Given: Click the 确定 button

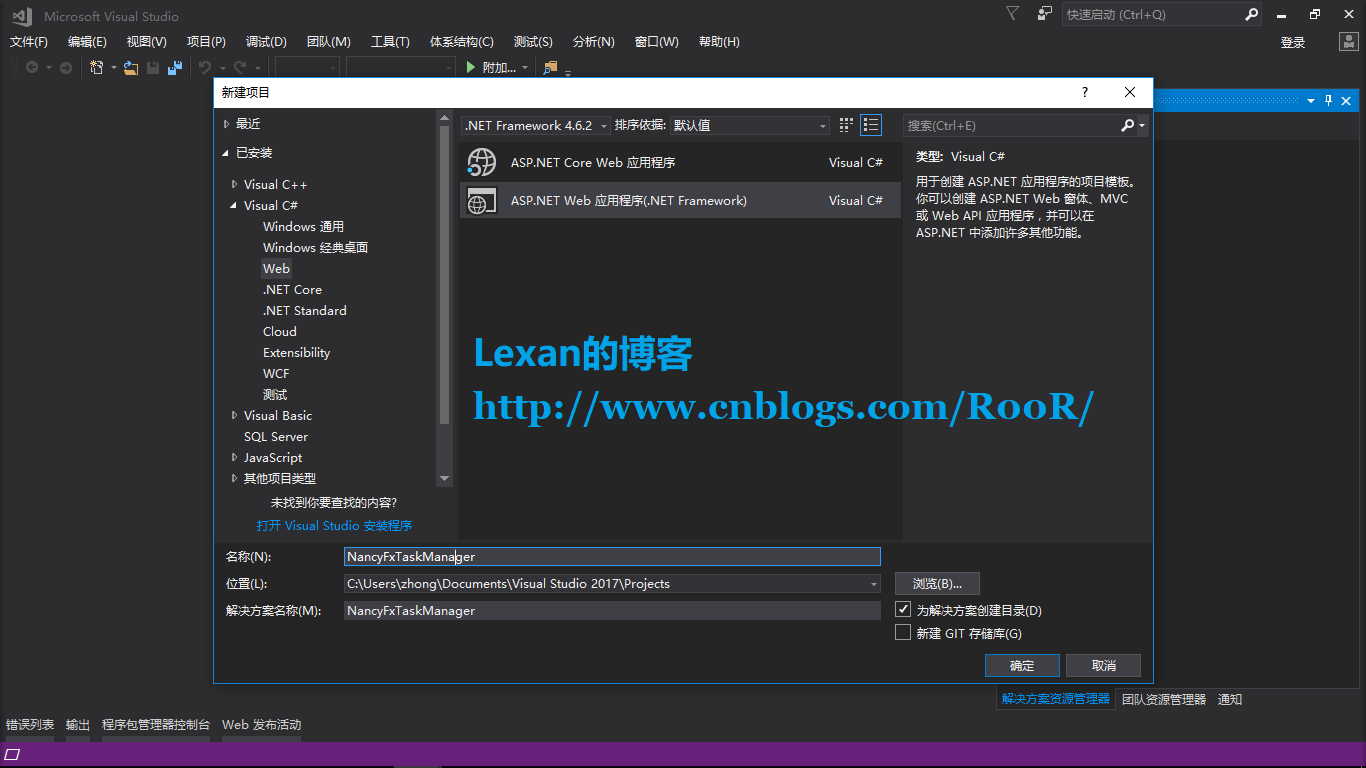Looking at the screenshot, I should (1022, 666).
